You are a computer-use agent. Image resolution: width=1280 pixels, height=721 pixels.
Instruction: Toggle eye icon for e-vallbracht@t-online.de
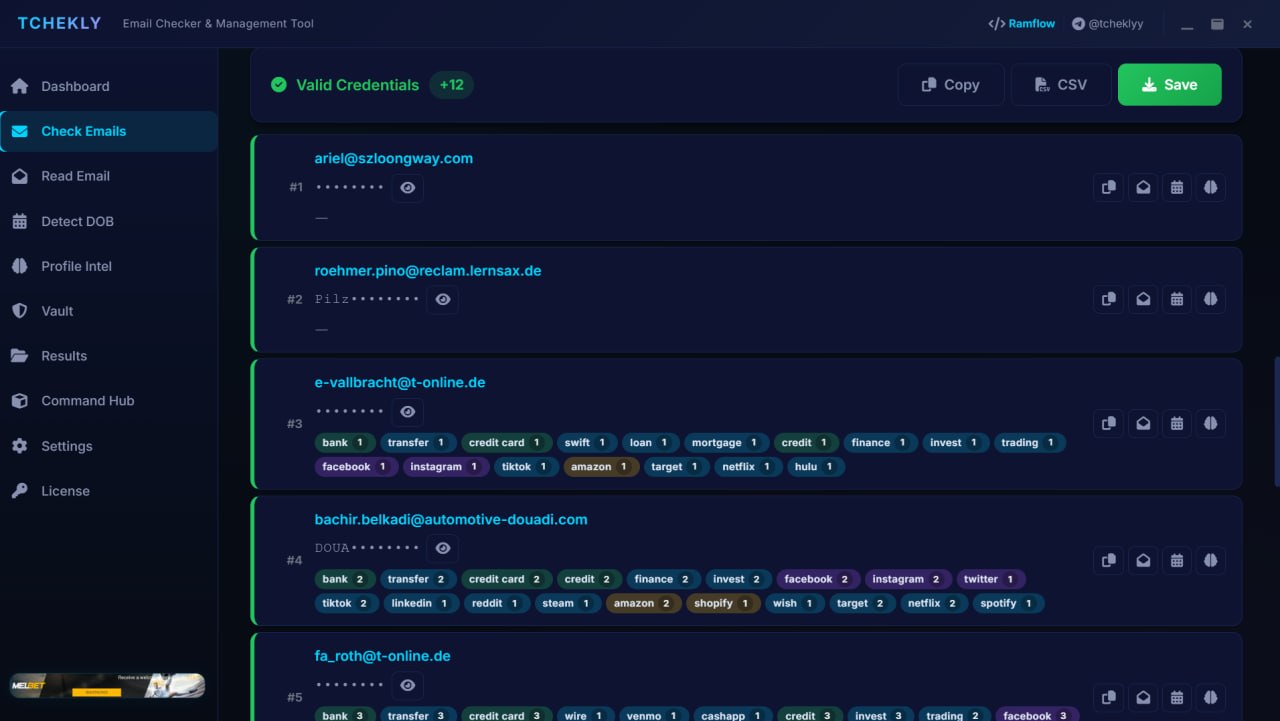(407, 411)
